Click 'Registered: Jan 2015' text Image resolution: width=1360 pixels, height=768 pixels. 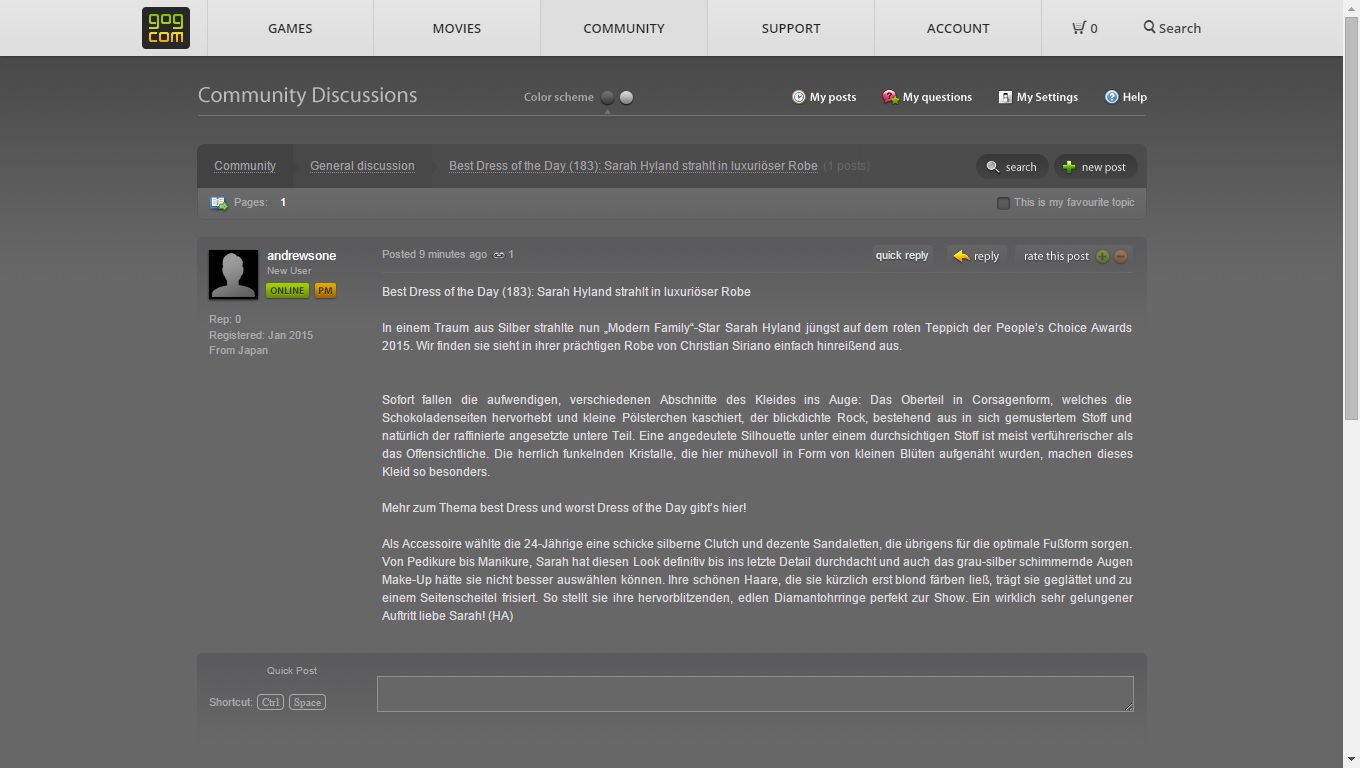tap(261, 335)
